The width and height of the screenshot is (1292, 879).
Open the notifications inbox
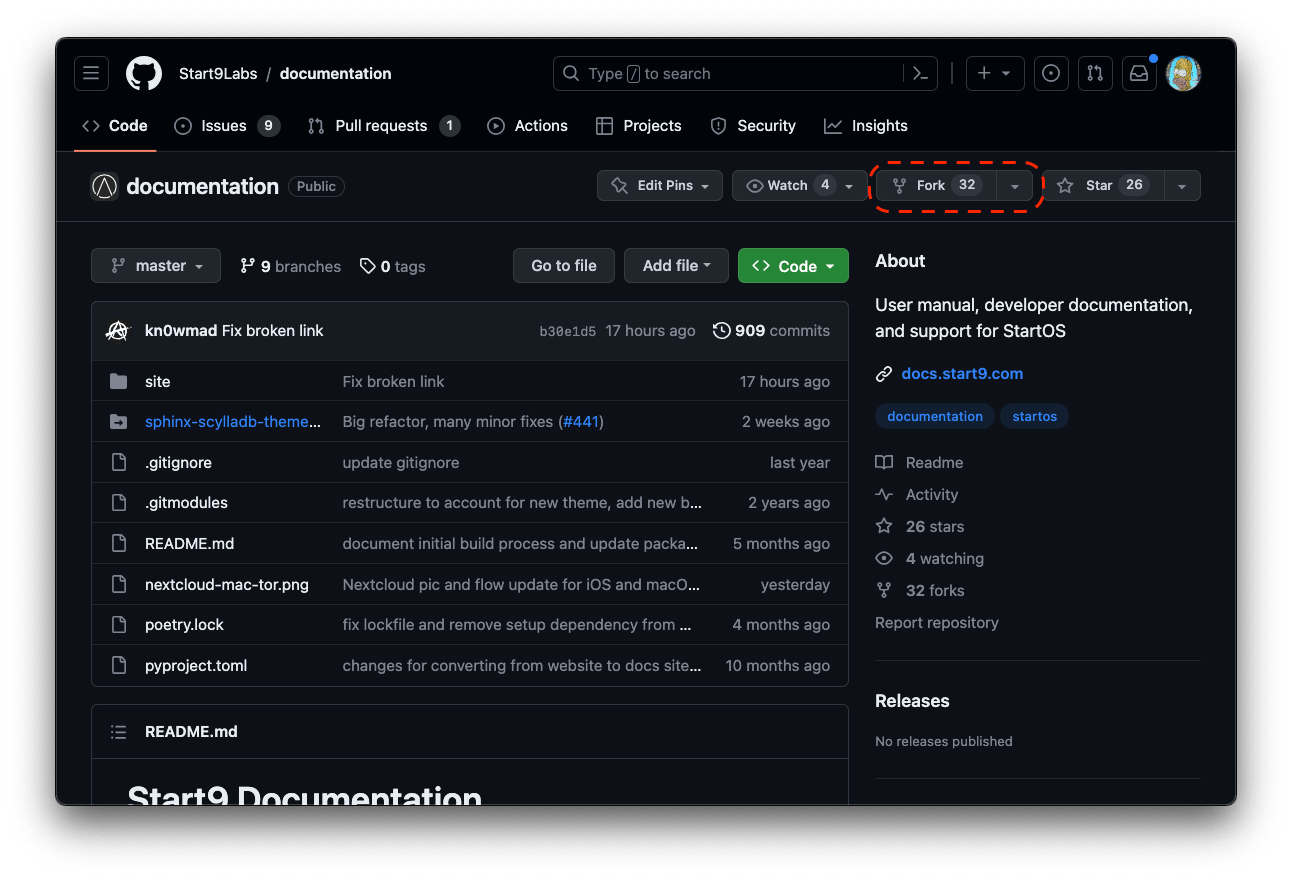[1139, 74]
